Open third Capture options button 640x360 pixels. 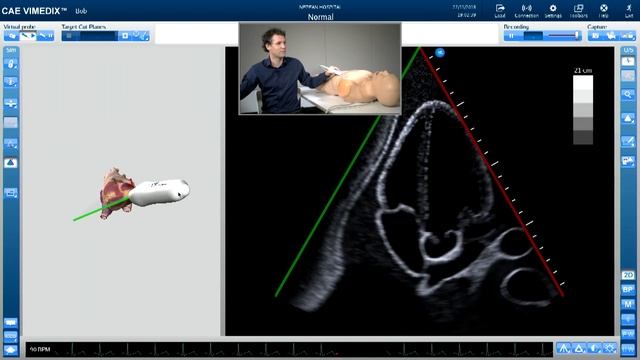628,36
